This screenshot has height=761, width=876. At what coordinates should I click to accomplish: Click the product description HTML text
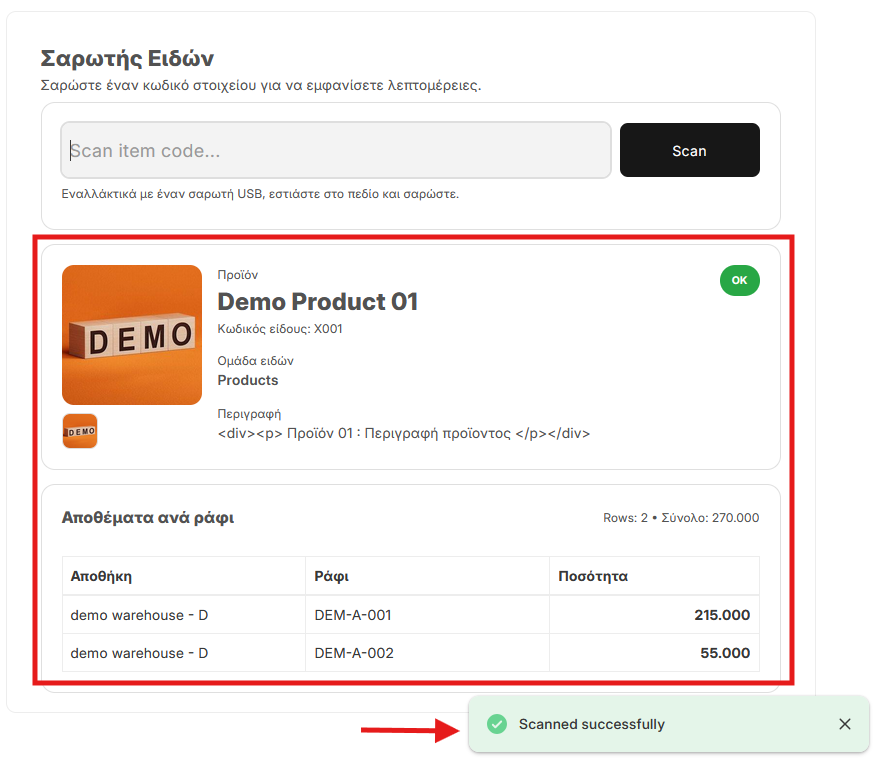click(404, 434)
